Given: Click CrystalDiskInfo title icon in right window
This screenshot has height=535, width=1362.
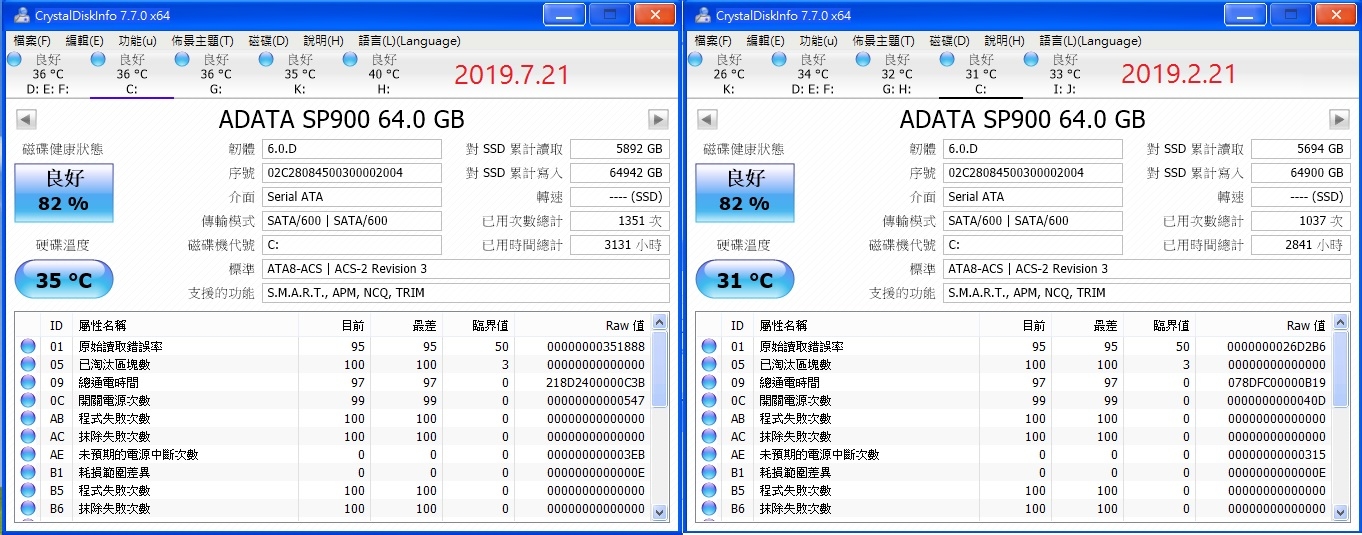Looking at the screenshot, I should pos(703,15).
